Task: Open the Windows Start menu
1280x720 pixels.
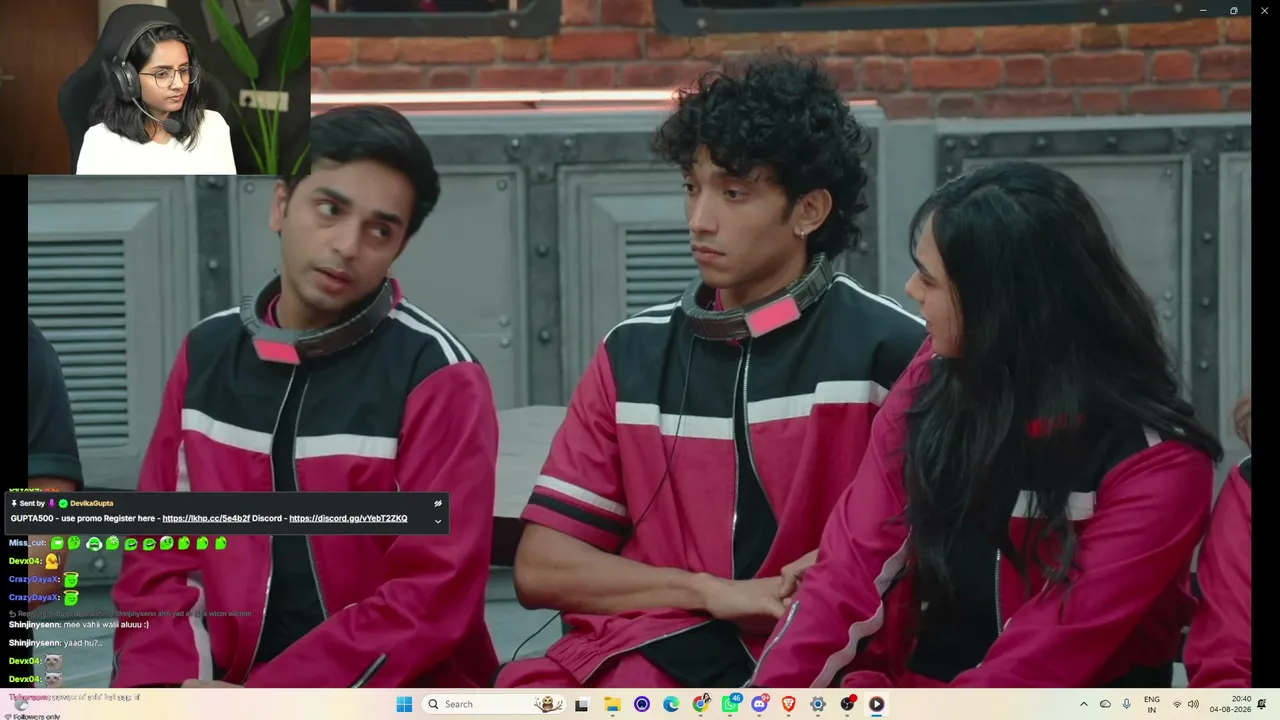Action: 404,704
